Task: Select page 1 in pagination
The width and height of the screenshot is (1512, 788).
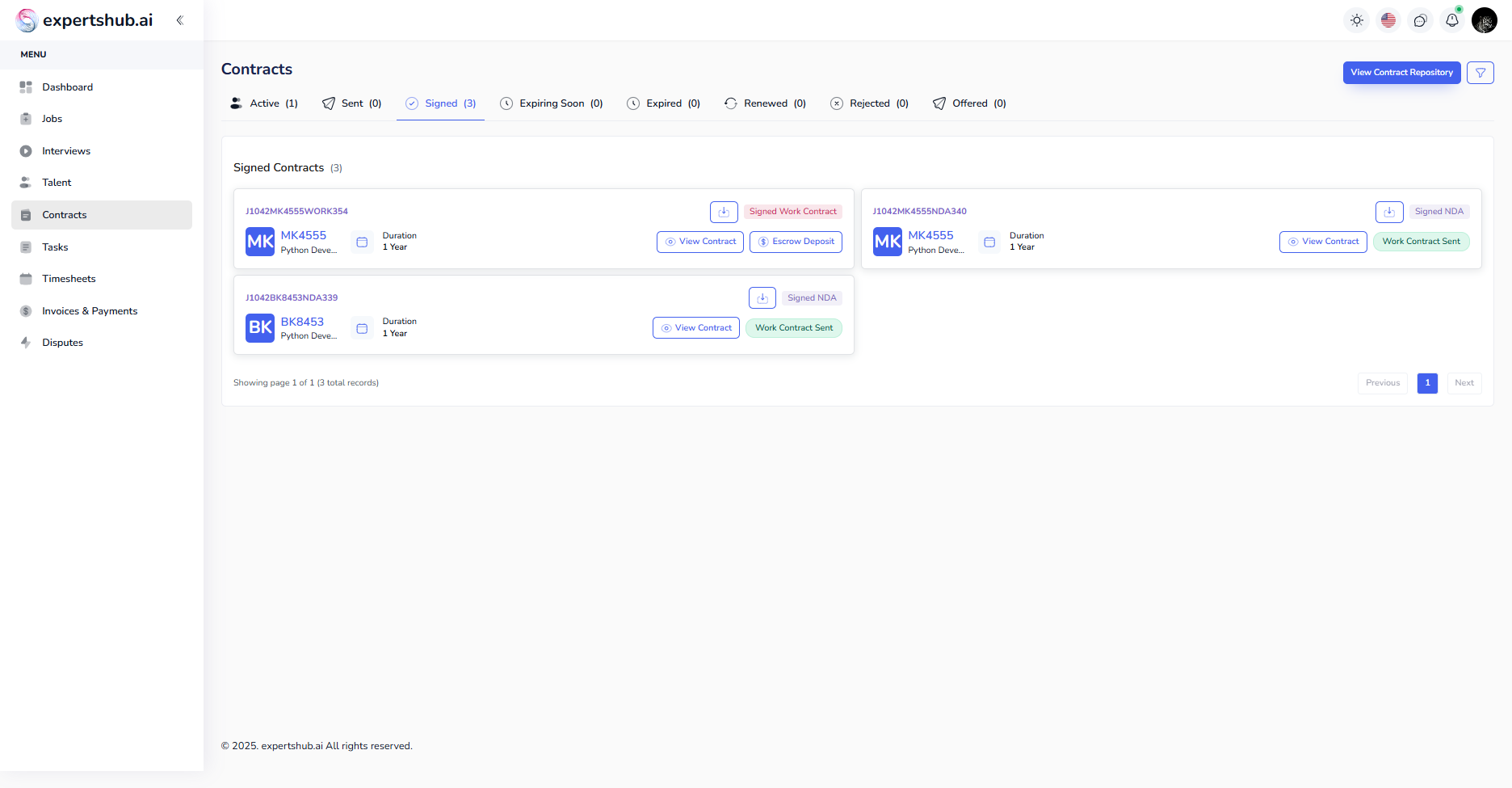Action: [1427, 383]
